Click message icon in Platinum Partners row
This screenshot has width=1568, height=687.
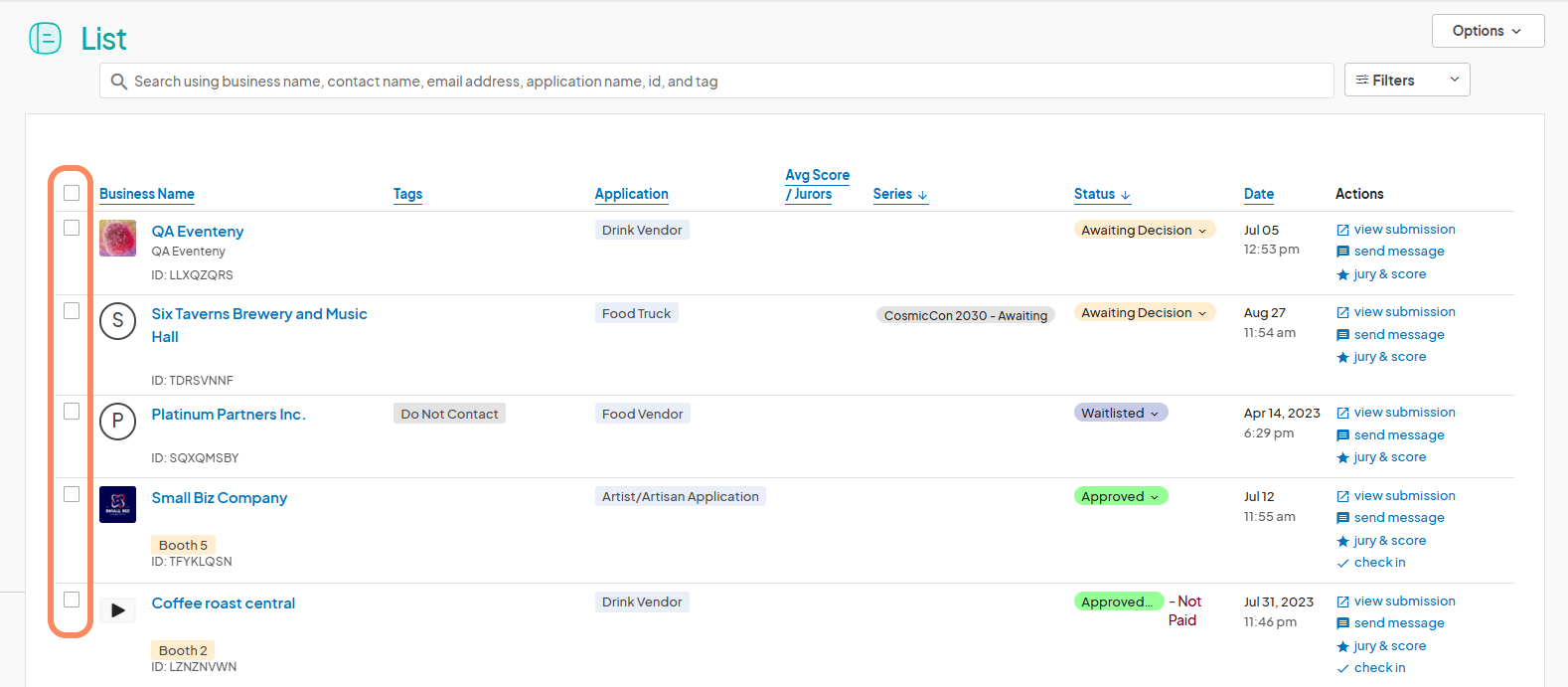(1343, 436)
